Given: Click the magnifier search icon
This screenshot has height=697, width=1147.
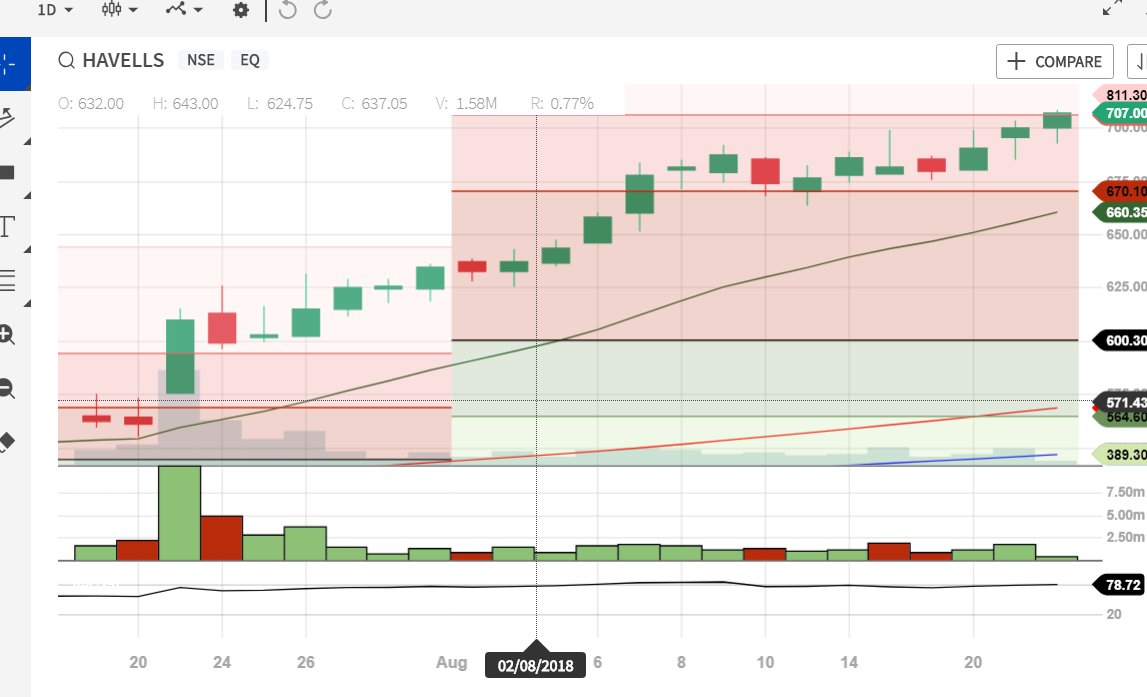Looking at the screenshot, I should click(67, 60).
